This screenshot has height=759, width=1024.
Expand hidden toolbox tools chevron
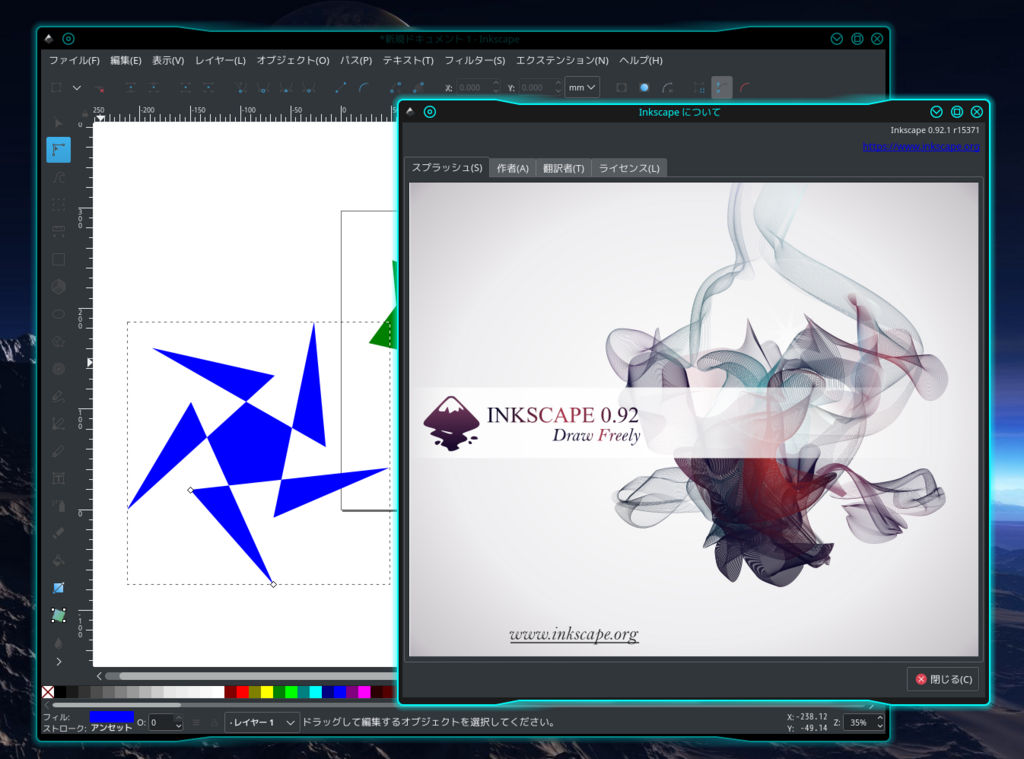tap(58, 662)
